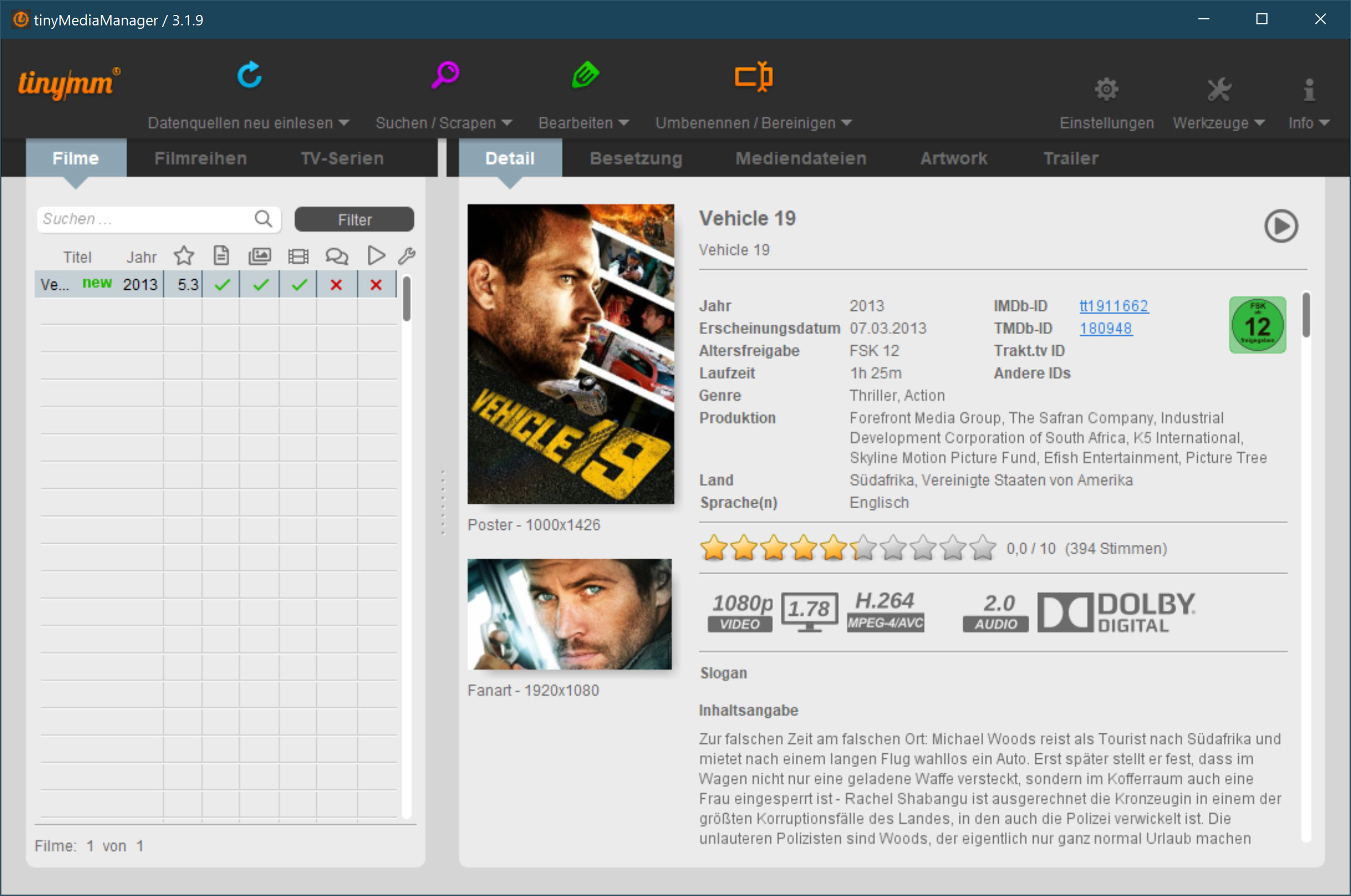The image size is (1351, 896).
Task: Click the green 'new' marker in row
Action: [x=97, y=283]
